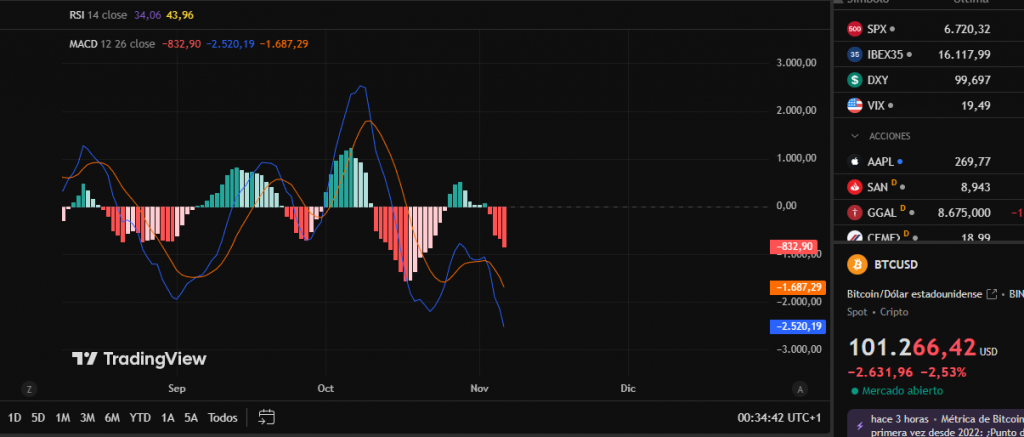The width and height of the screenshot is (1024, 437).
Task: Toggle auto scale A button
Action: [799, 388]
